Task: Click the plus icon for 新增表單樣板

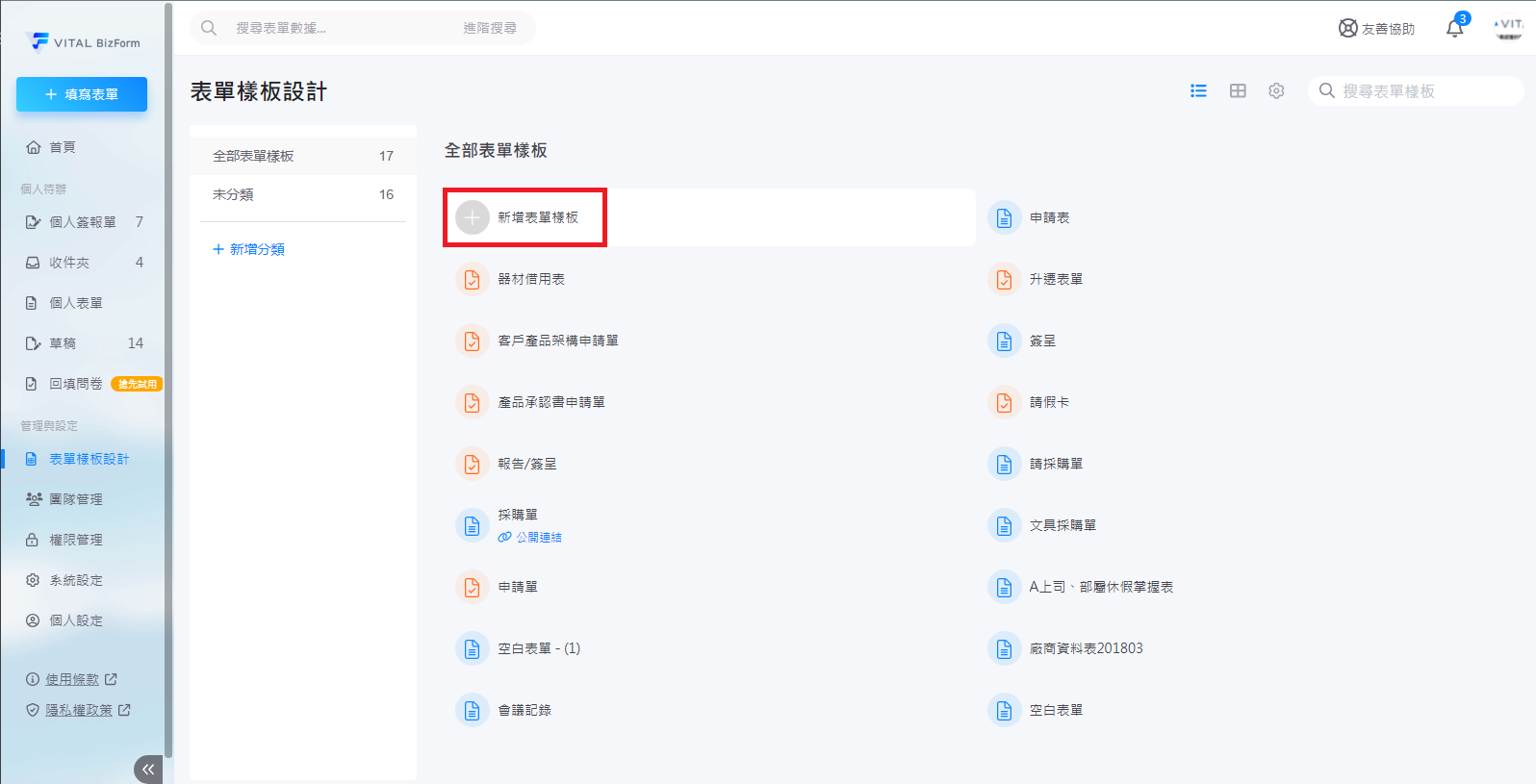Action: pos(473,217)
